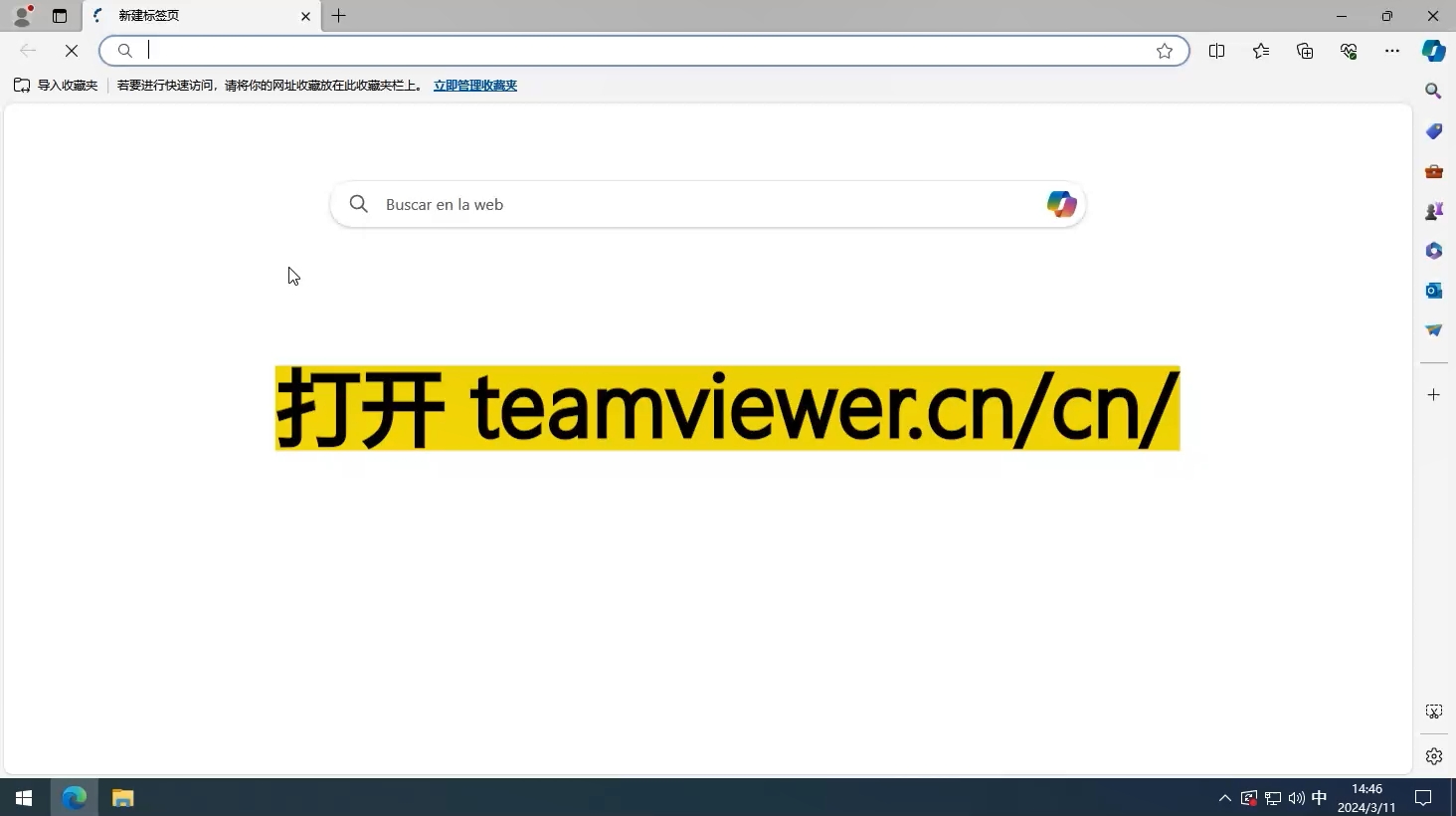This screenshot has width=1456, height=816.
Task: Toggle split screen view
Action: tap(1216, 51)
